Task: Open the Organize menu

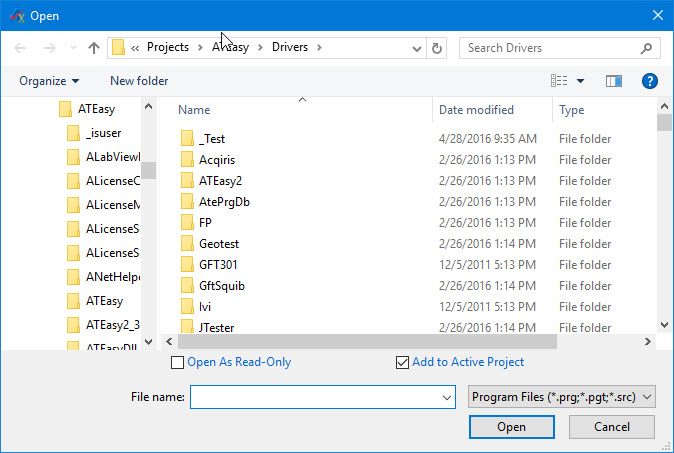Action: tap(49, 81)
